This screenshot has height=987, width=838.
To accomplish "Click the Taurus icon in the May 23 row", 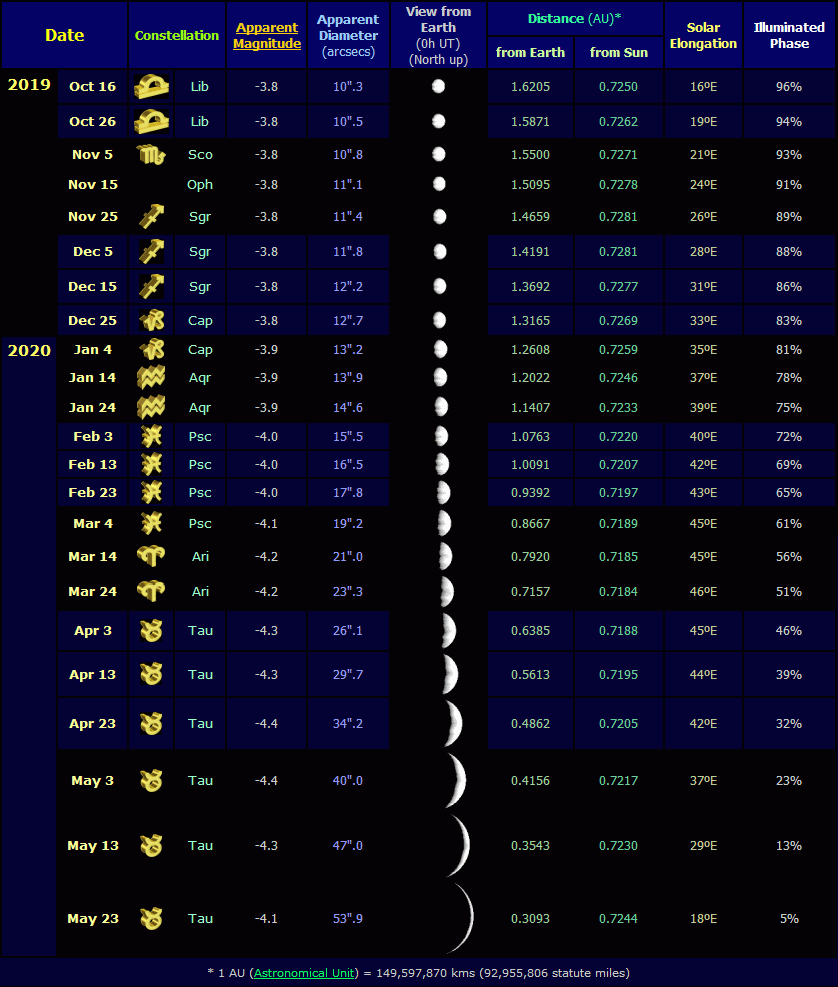I will click(151, 919).
